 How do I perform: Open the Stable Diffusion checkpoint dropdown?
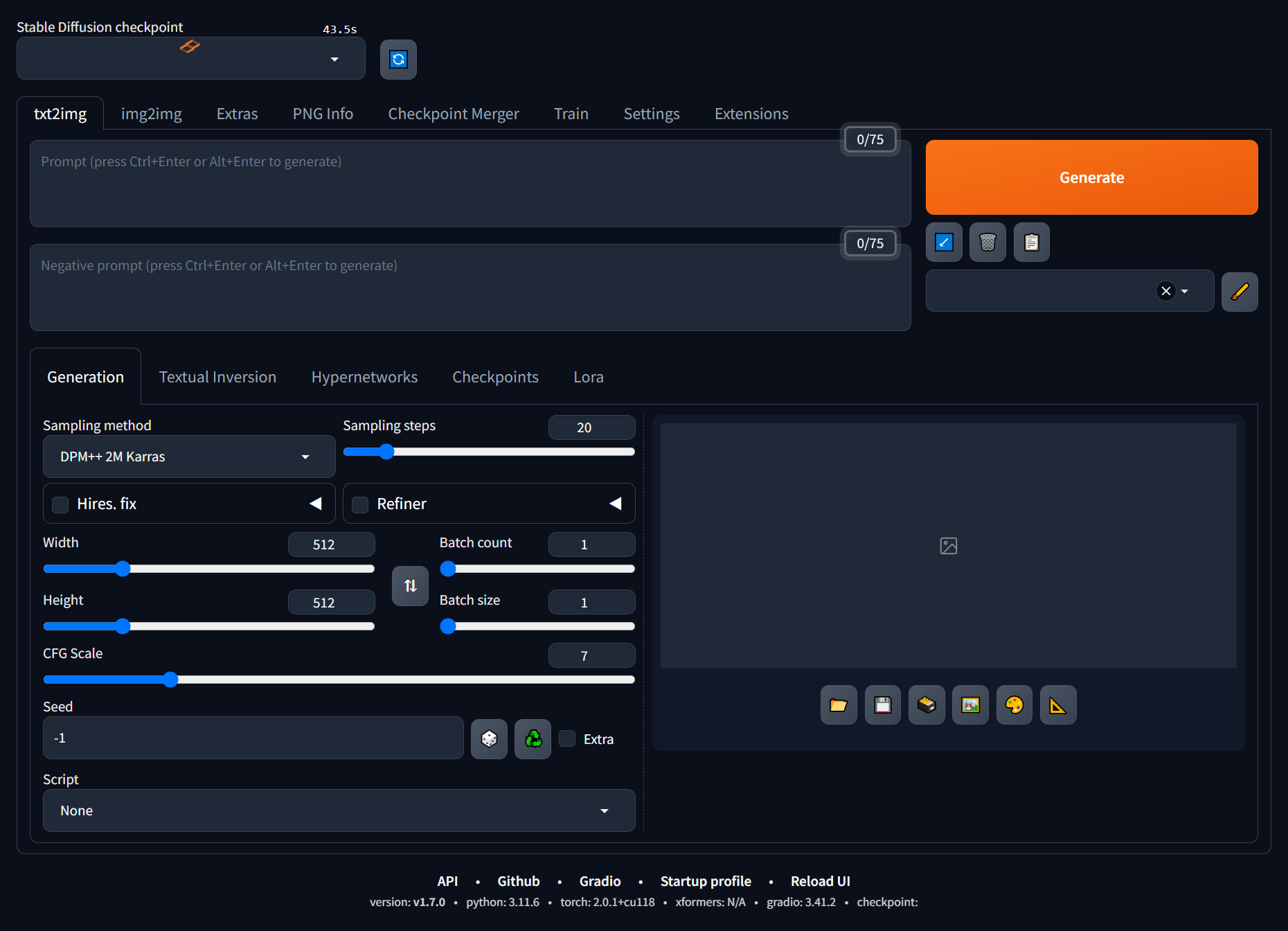[190, 60]
